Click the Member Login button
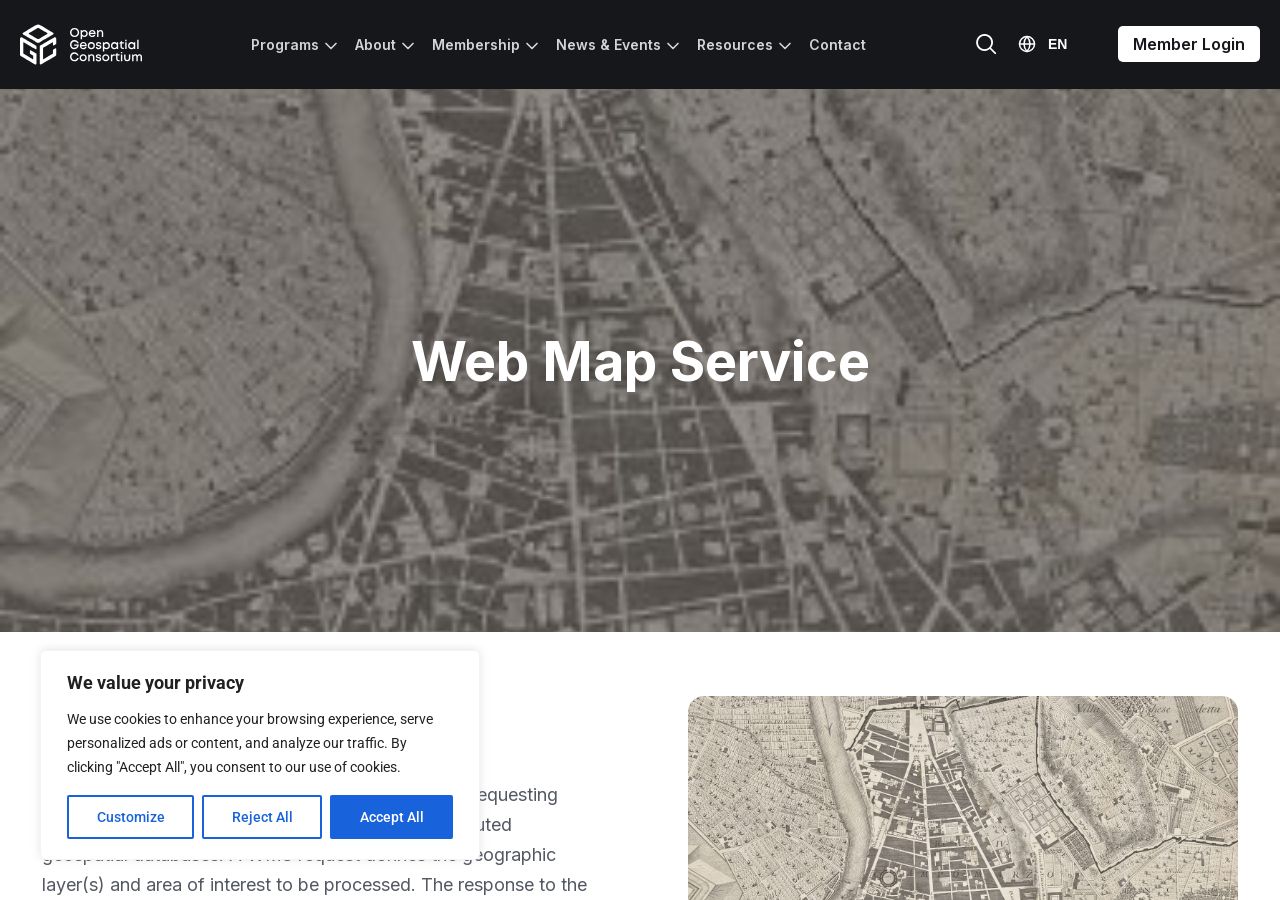 pos(1189,44)
